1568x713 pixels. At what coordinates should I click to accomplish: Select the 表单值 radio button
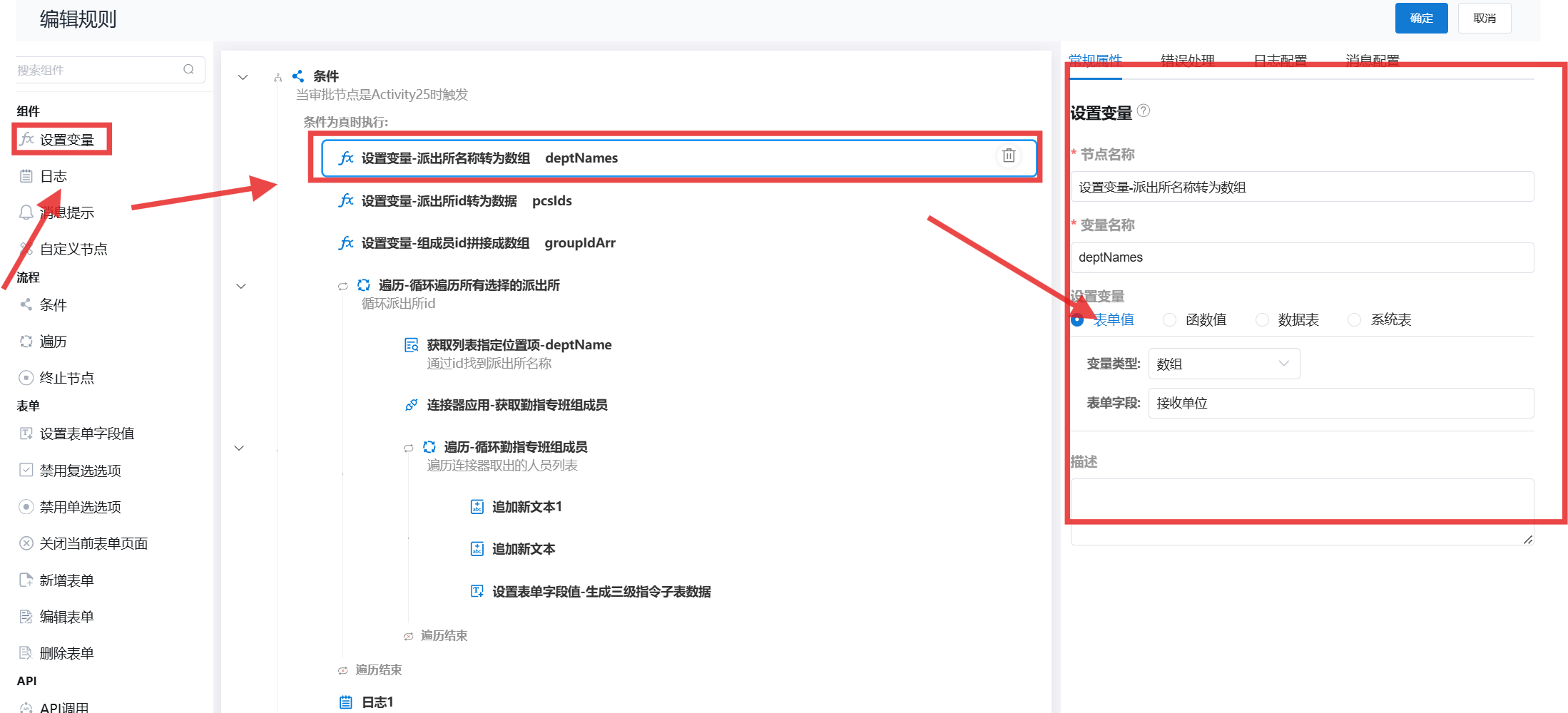tap(1077, 320)
